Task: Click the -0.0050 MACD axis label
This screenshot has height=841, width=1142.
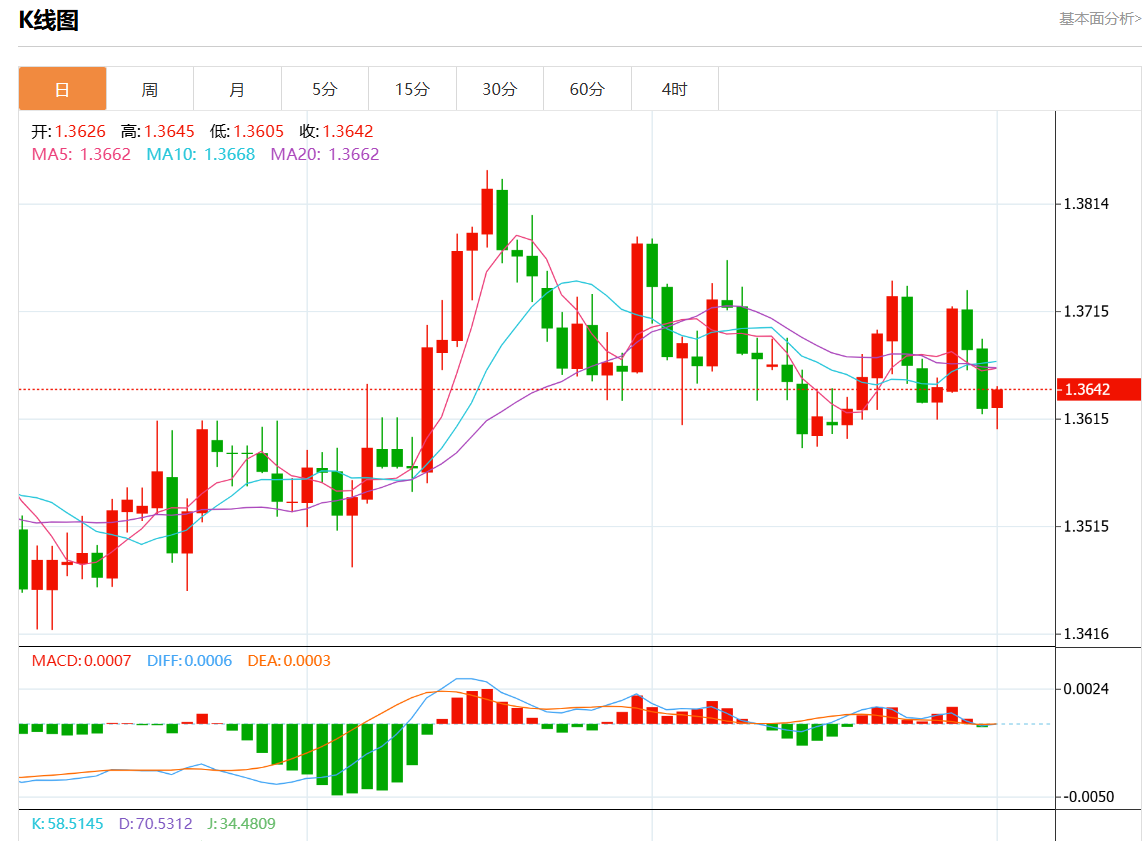Action: 1088,797
